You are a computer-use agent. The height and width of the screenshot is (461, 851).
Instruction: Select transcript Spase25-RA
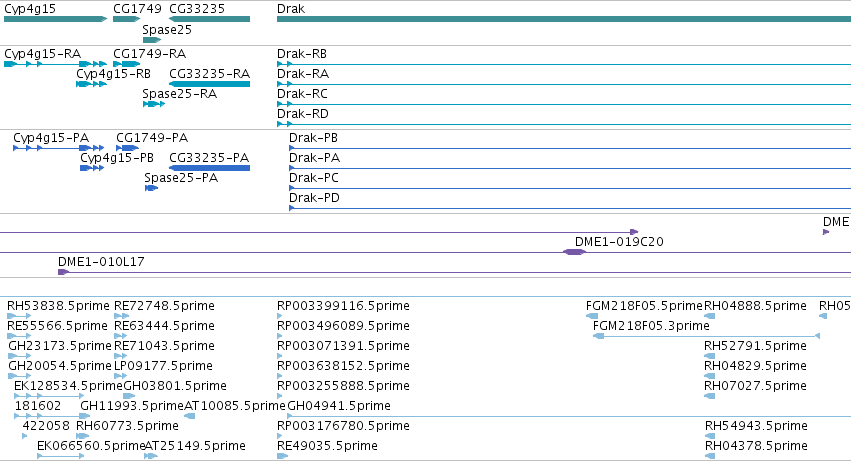(x=180, y=94)
